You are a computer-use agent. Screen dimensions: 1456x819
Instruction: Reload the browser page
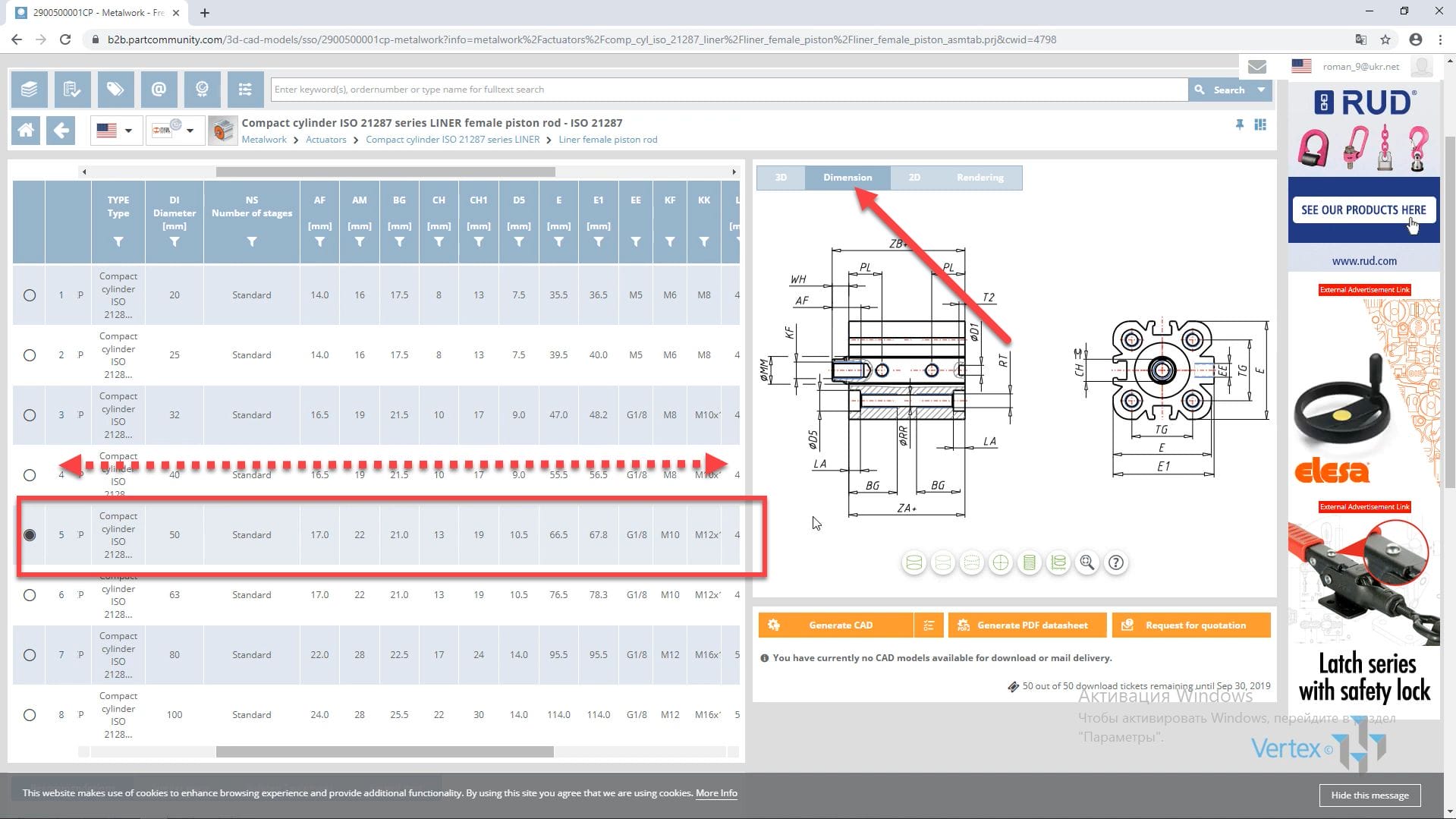[x=65, y=39]
